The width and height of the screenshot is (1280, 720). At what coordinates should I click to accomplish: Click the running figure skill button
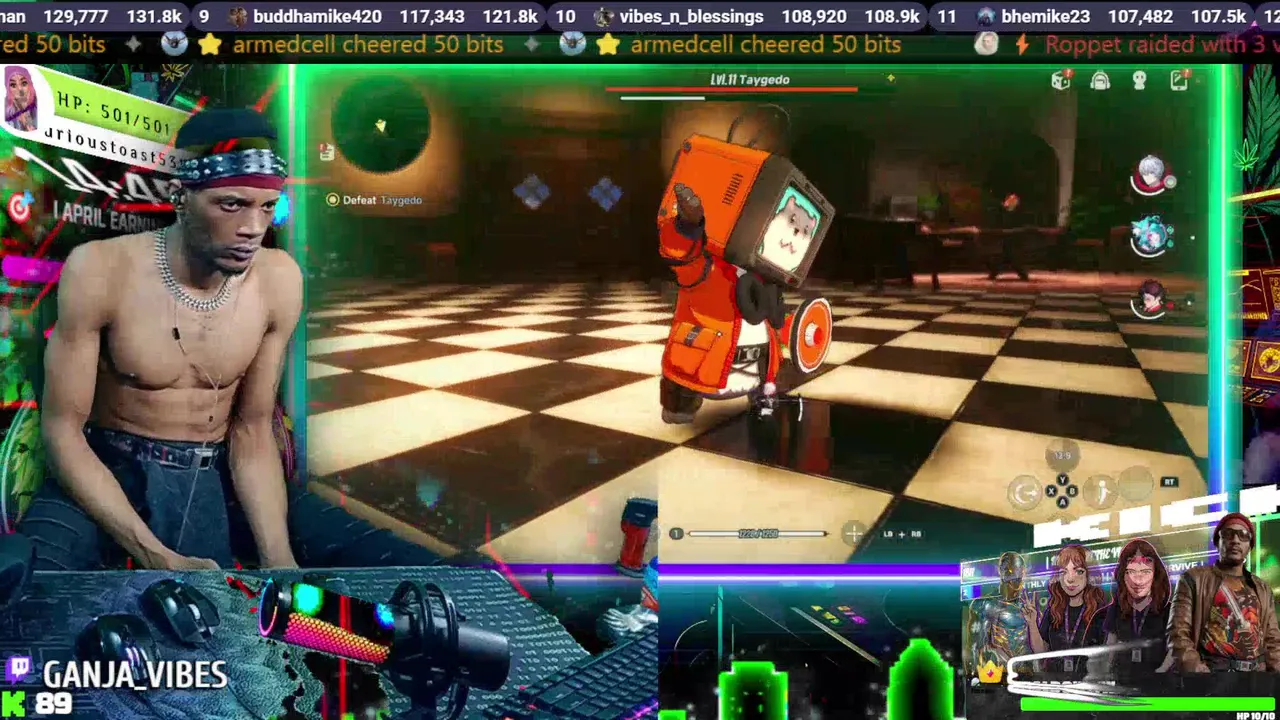1100,491
